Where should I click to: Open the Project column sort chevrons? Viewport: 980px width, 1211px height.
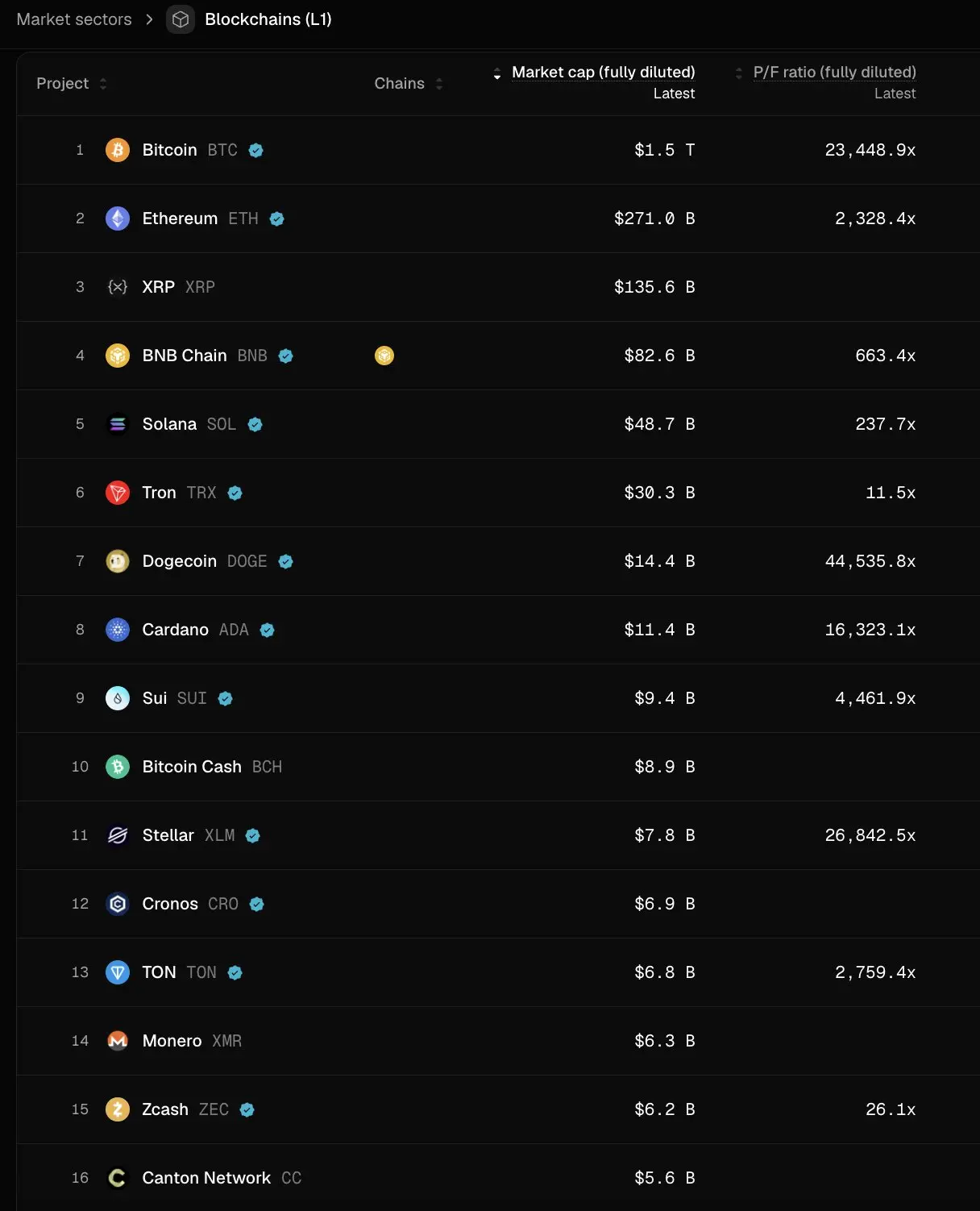(103, 83)
